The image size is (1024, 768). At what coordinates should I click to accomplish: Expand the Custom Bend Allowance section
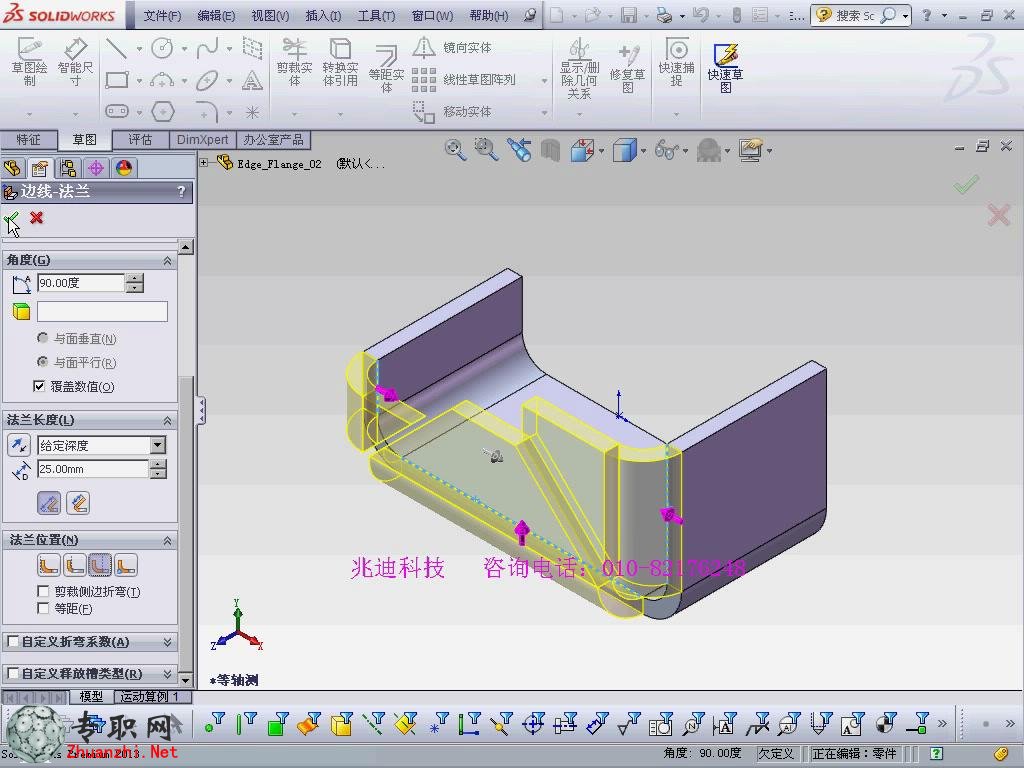point(168,642)
